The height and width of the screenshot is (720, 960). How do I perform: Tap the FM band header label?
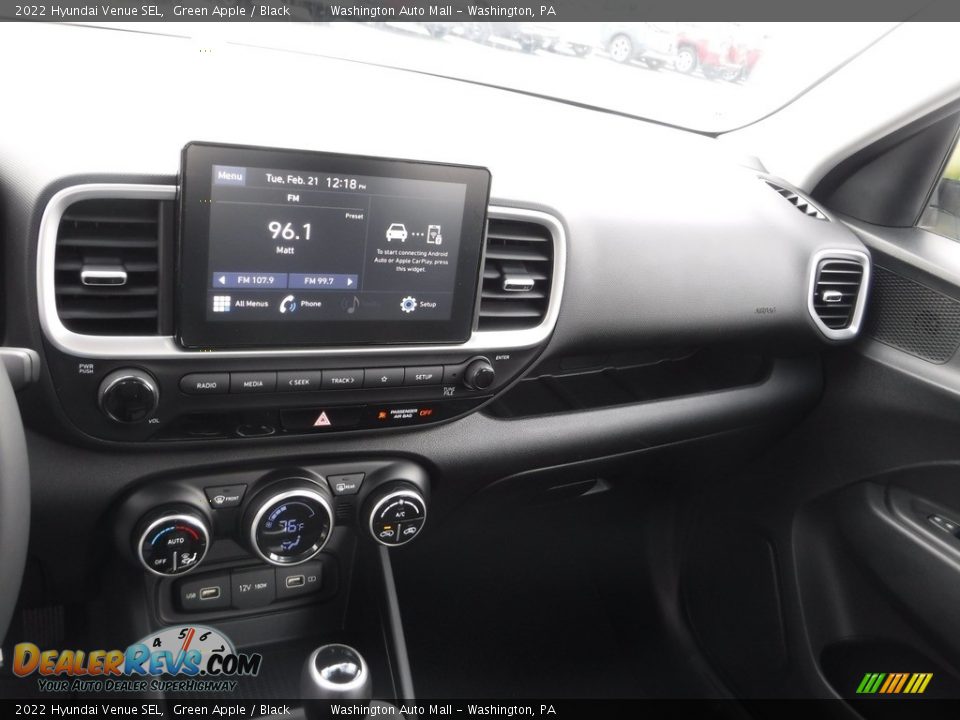[293, 198]
